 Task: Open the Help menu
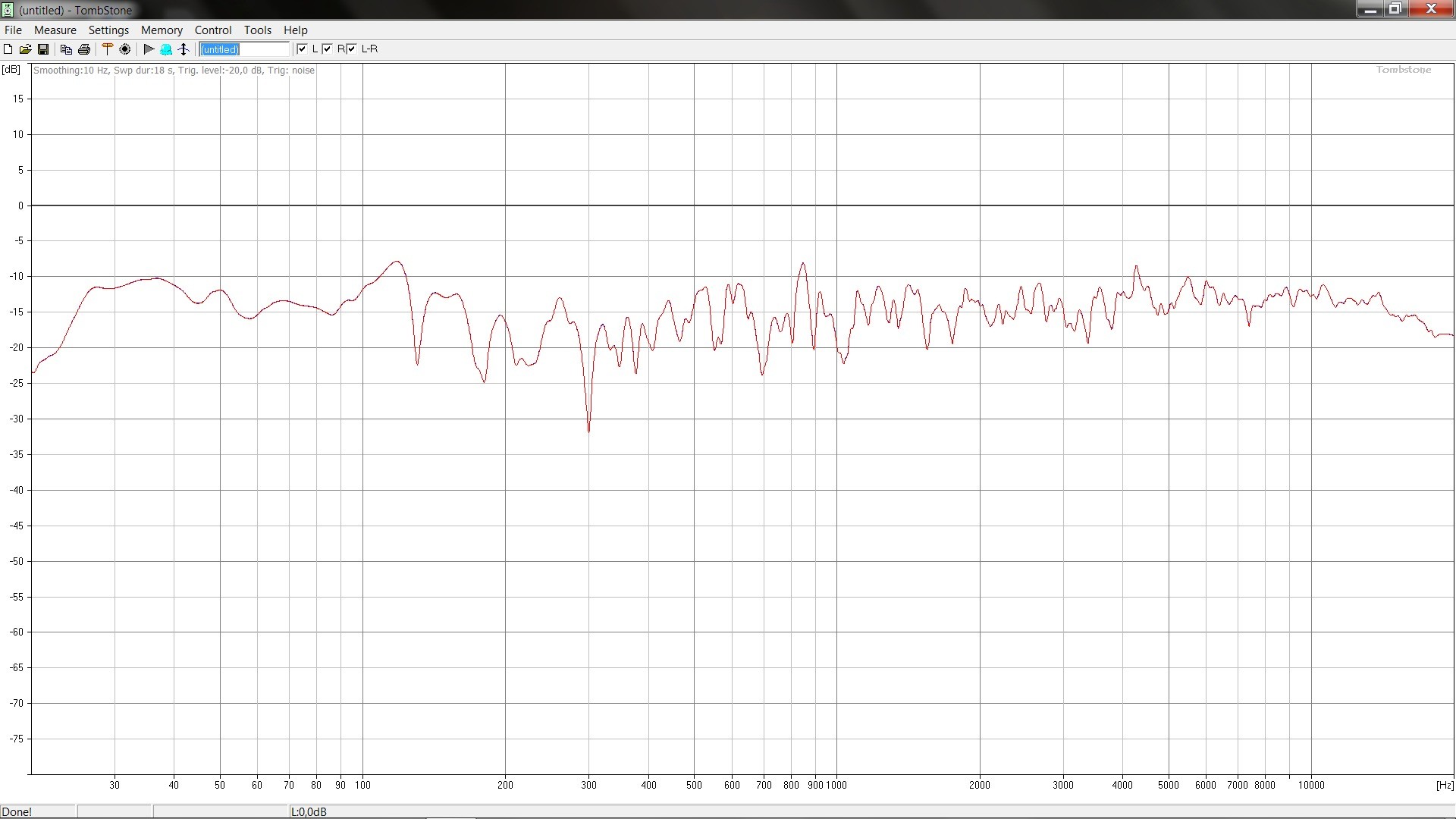pos(296,30)
